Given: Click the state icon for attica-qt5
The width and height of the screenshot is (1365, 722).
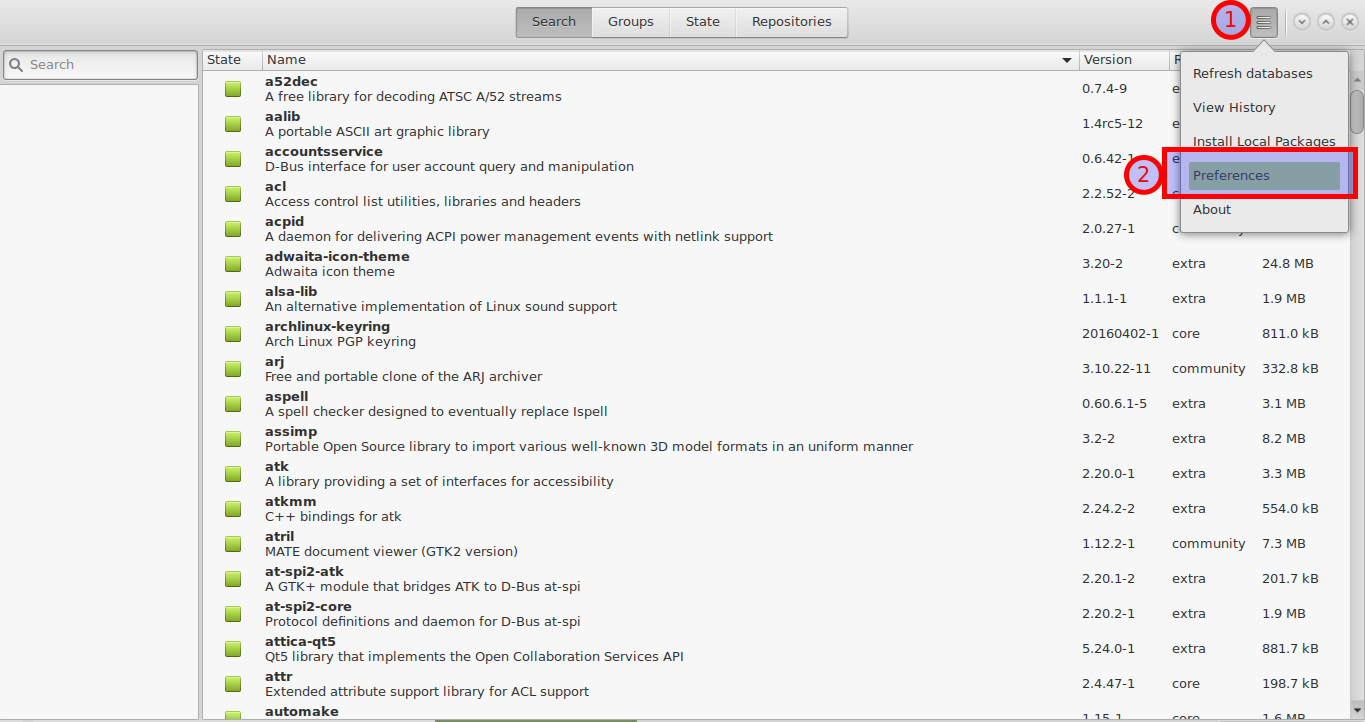Looking at the screenshot, I should point(233,649).
